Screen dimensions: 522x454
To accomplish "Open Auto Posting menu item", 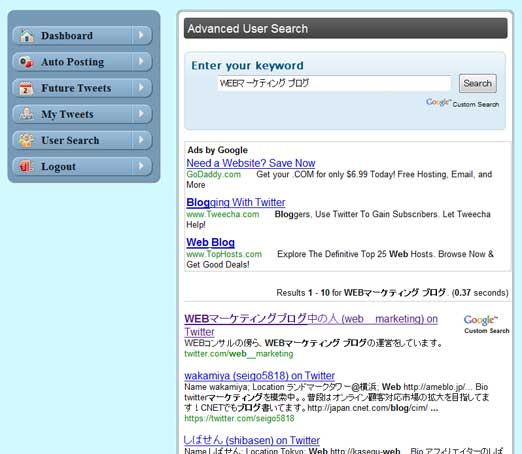I will click(x=82, y=62).
